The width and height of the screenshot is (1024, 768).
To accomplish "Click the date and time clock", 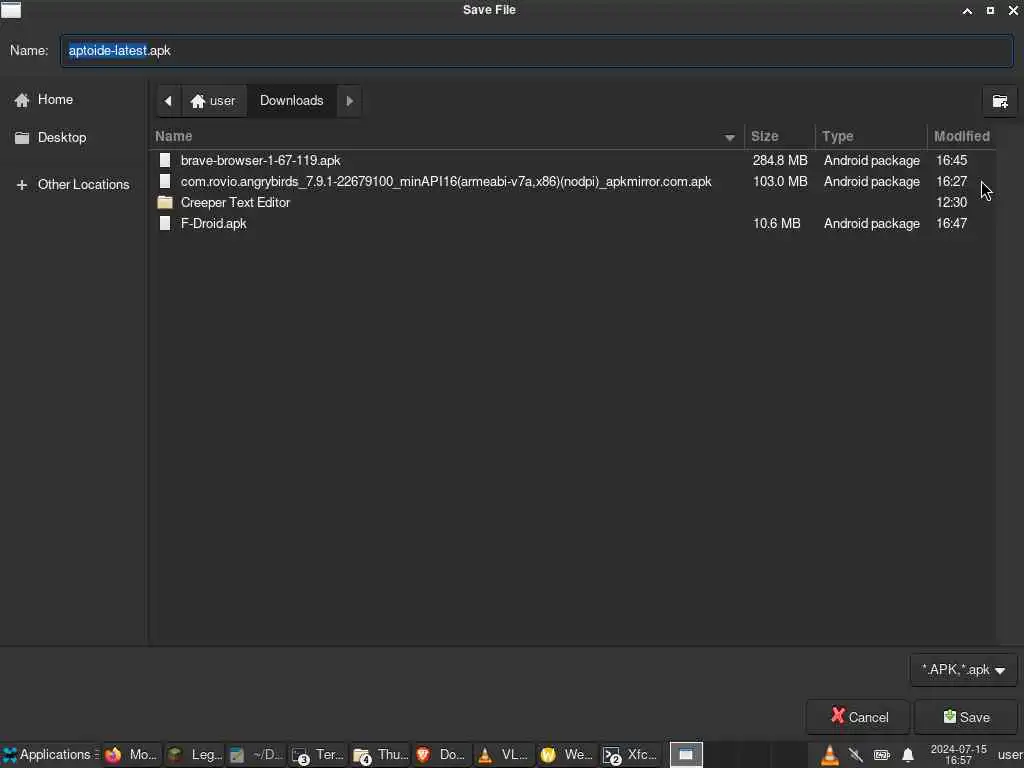I will (x=958, y=755).
